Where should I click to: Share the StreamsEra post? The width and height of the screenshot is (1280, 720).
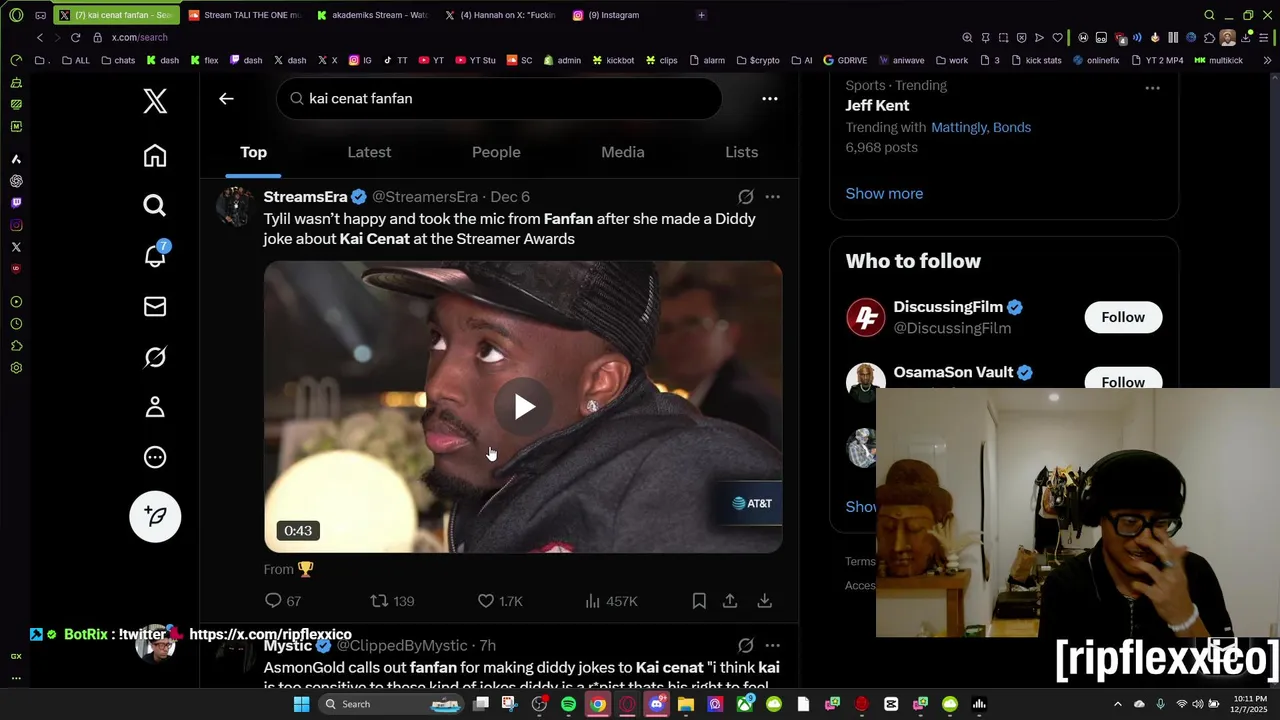[730, 601]
